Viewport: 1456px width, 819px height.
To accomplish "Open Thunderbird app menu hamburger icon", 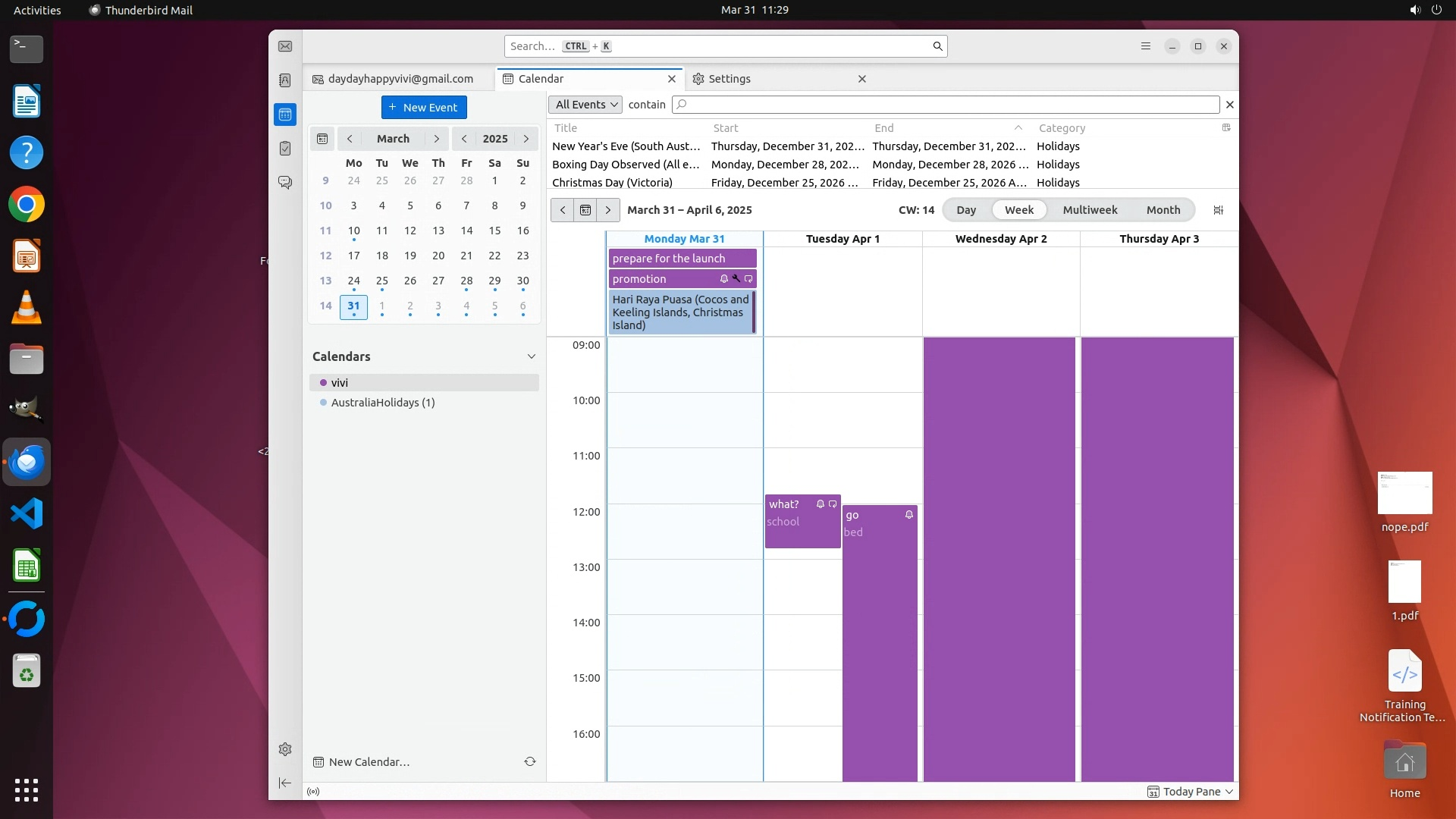I will 1146,46.
